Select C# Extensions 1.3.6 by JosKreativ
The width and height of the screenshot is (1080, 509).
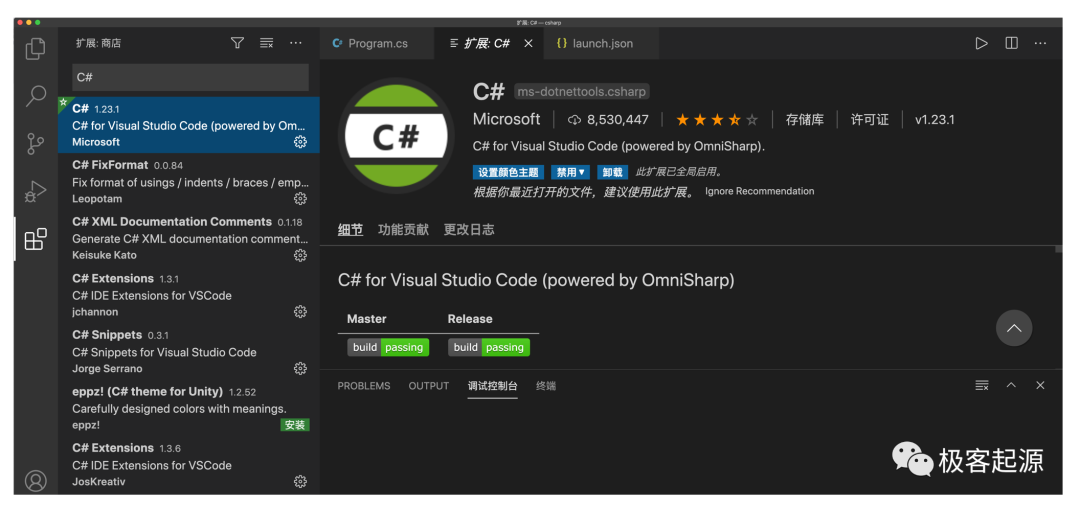189,464
